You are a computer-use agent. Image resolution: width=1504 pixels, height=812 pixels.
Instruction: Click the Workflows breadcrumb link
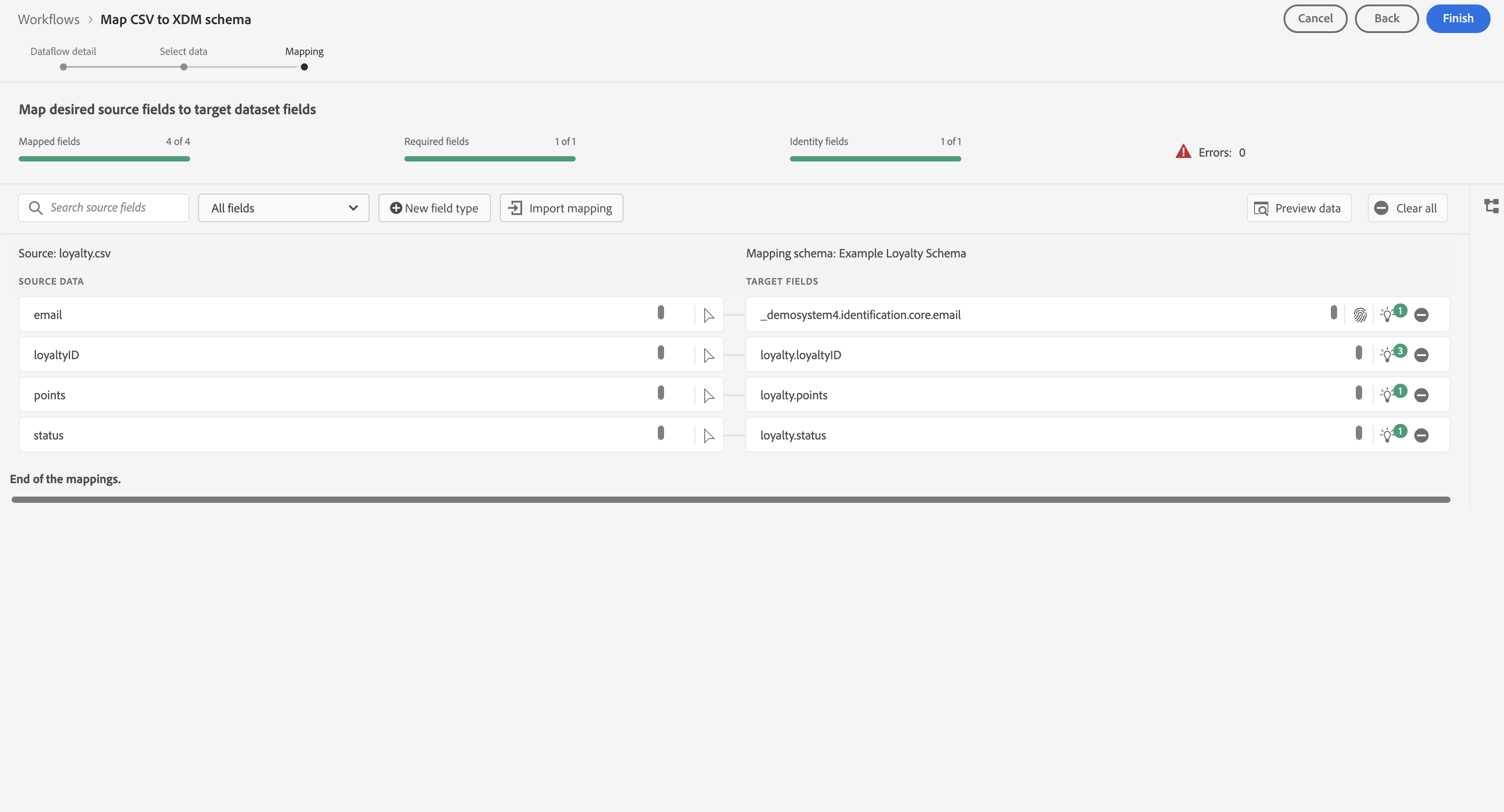click(x=49, y=19)
